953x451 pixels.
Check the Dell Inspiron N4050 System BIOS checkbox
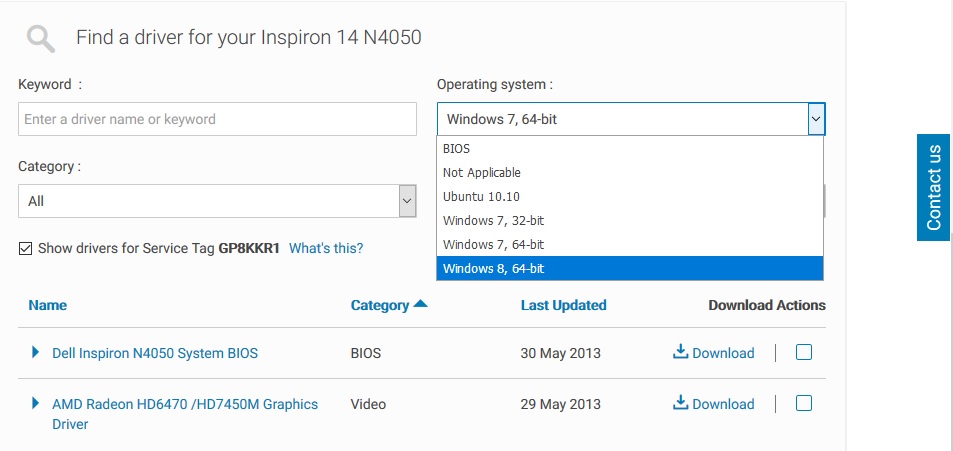tap(803, 353)
